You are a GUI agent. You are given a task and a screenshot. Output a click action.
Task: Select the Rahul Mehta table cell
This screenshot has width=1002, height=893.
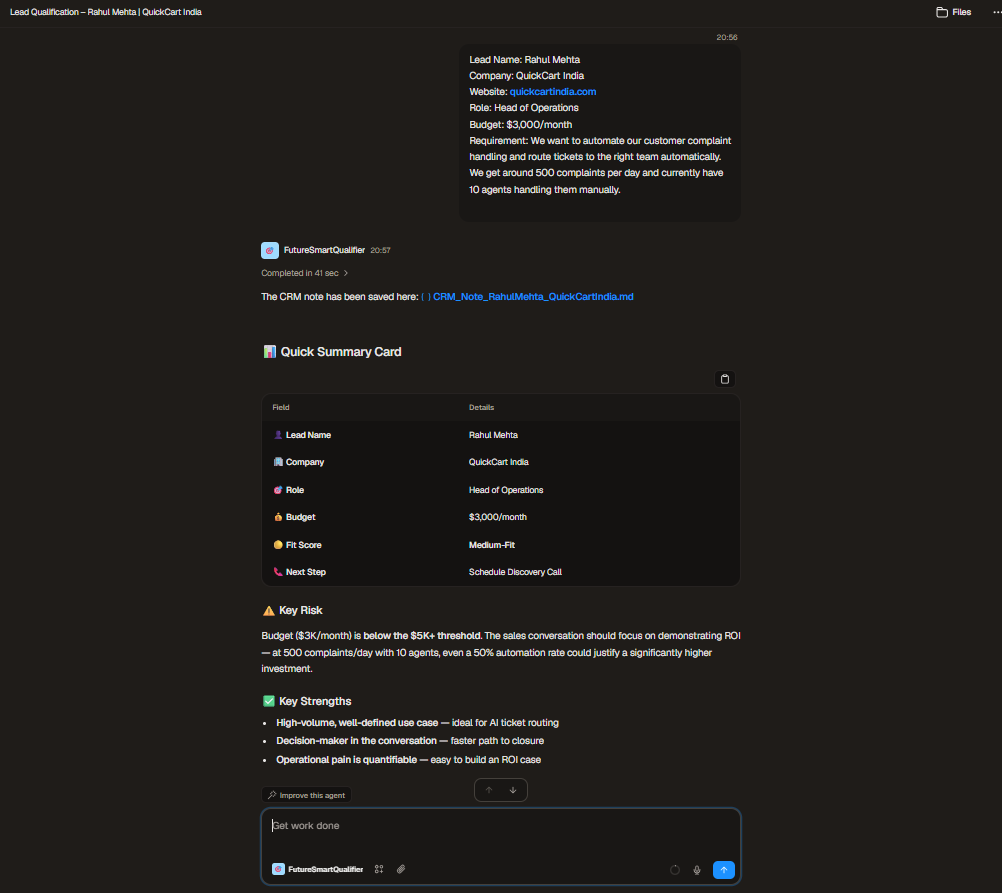click(493, 435)
